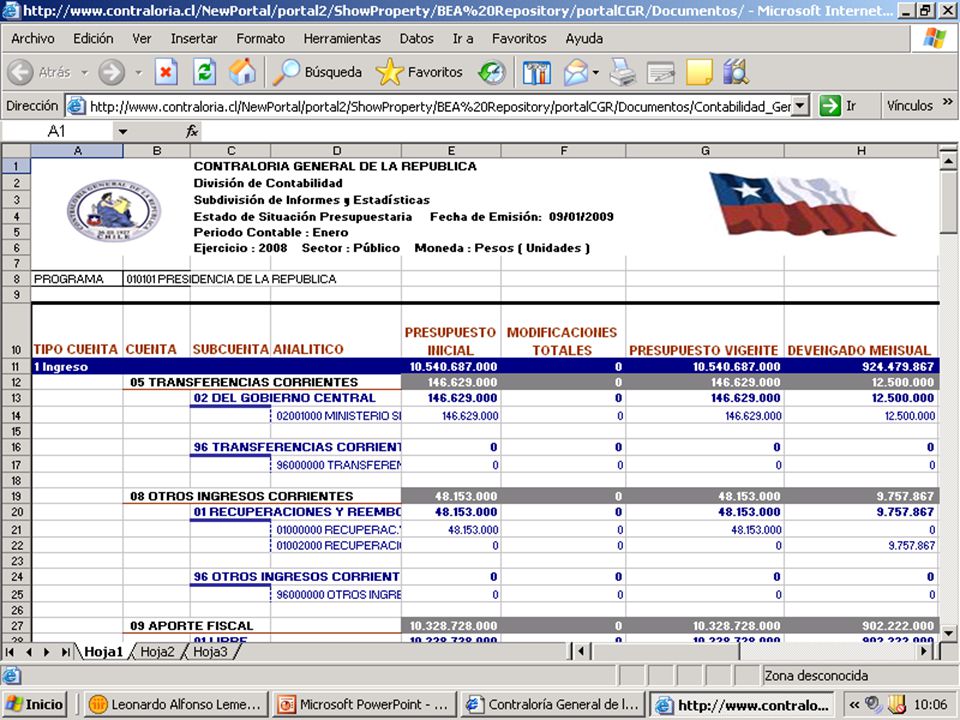960x720 pixels.
Task: Click the Back (Atrás) arrow icon
Action: tap(21, 72)
